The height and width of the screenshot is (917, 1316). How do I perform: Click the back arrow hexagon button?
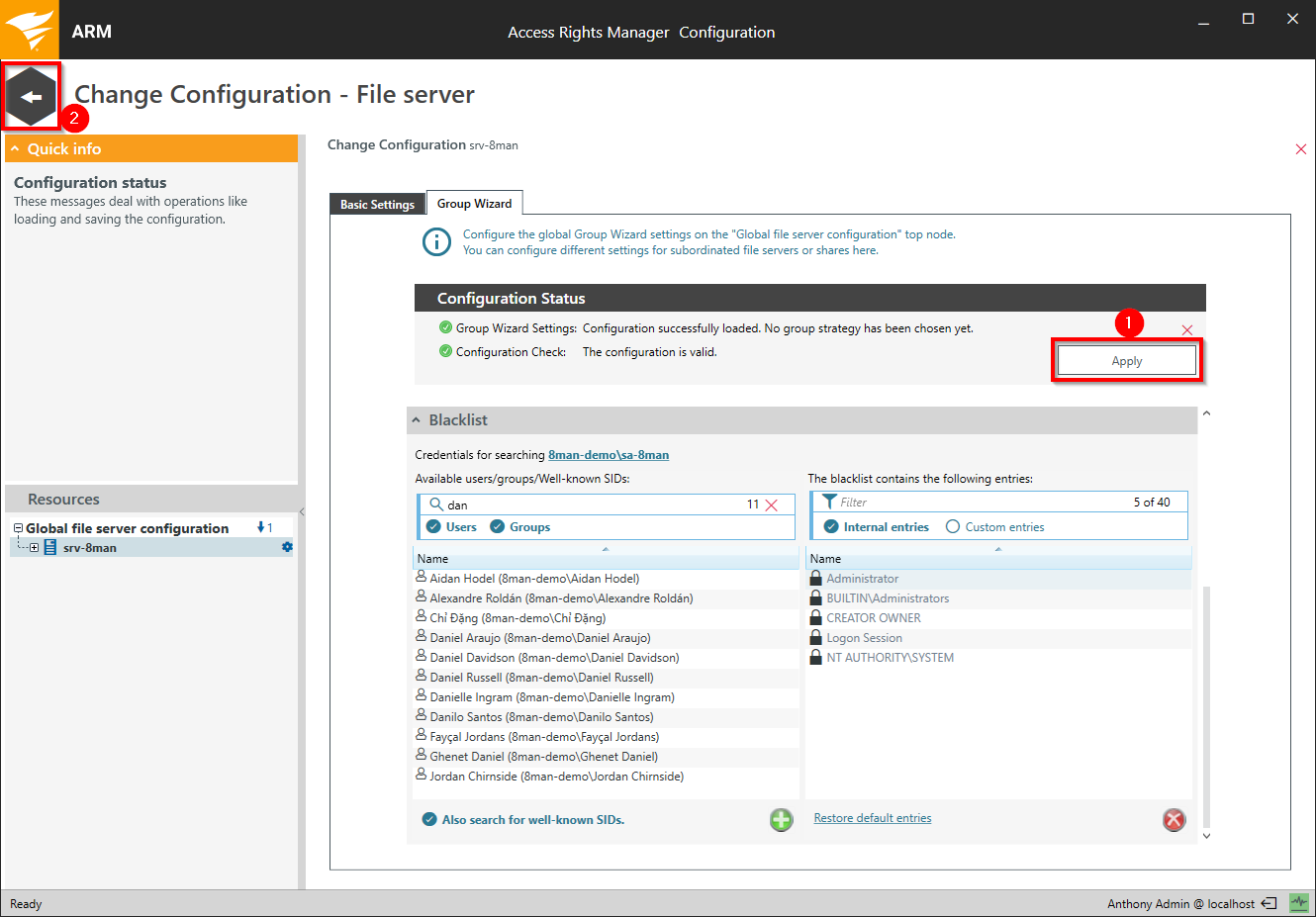click(32, 97)
